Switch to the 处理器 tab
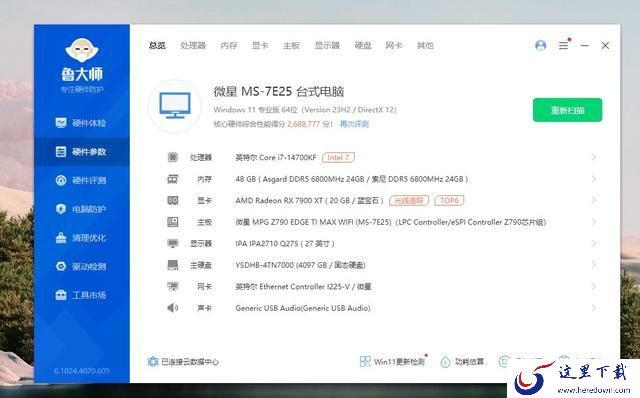Screen dimensions: 640x398 click(193, 45)
